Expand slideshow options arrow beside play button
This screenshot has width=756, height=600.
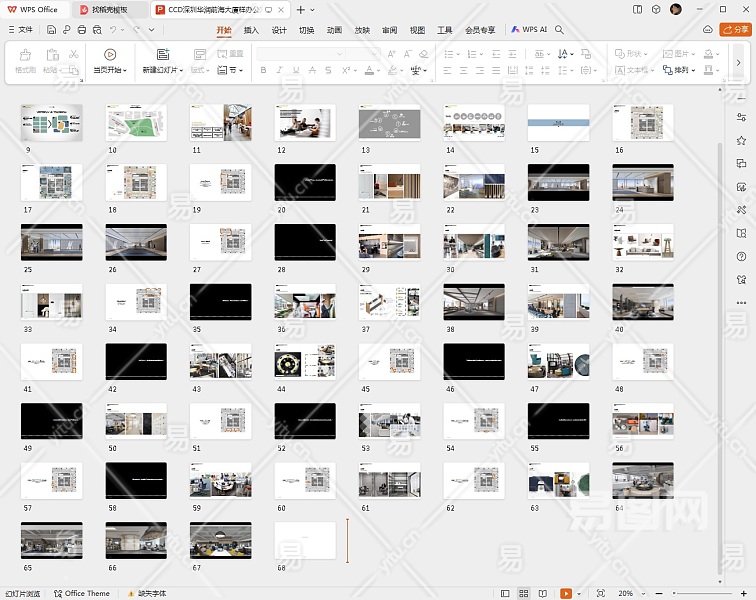[x=581, y=593]
